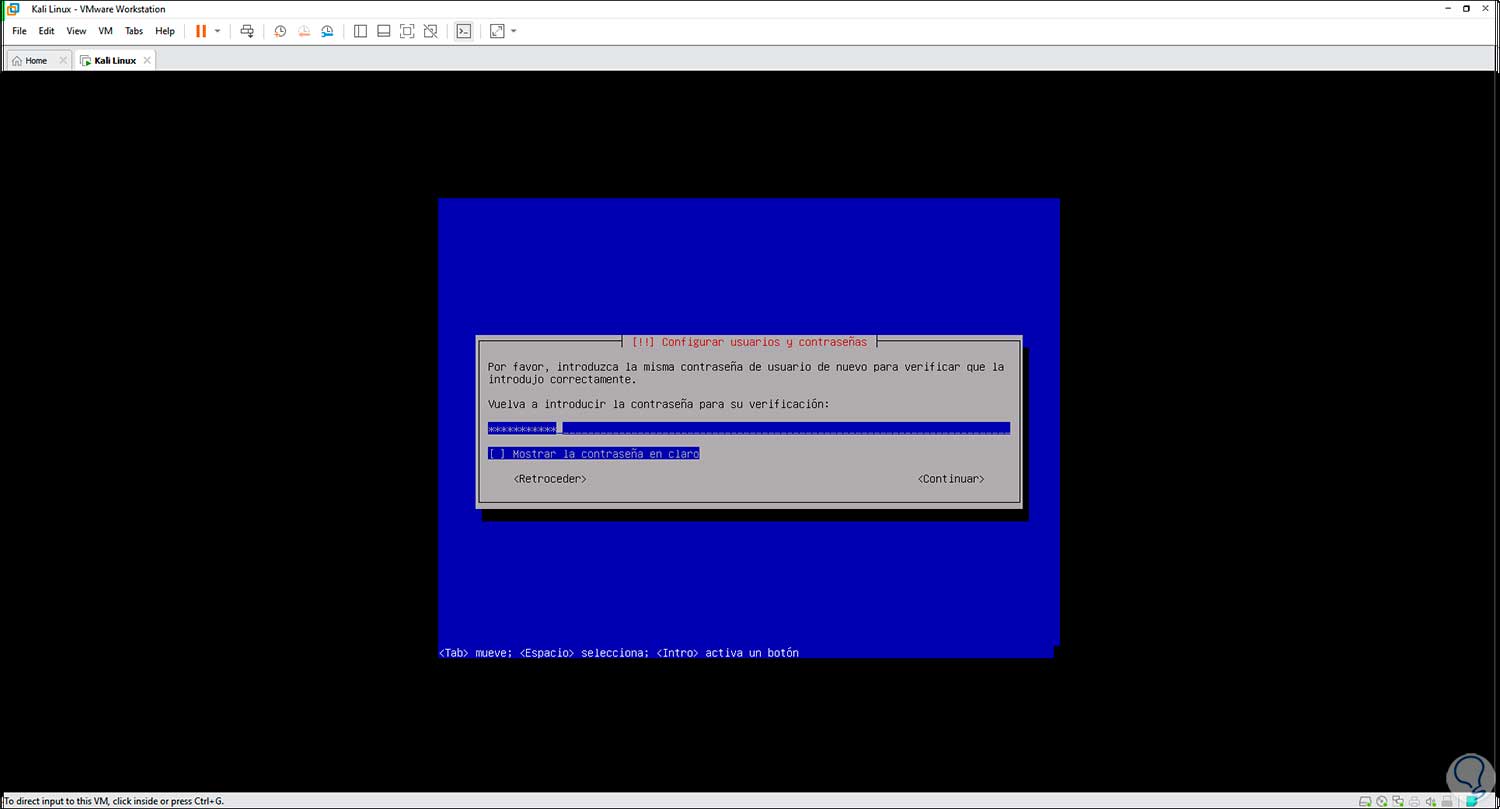Image resolution: width=1500 pixels, height=809 pixels.
Task: Click the VMware Workstation title bar icon
Action: point(13,9)
